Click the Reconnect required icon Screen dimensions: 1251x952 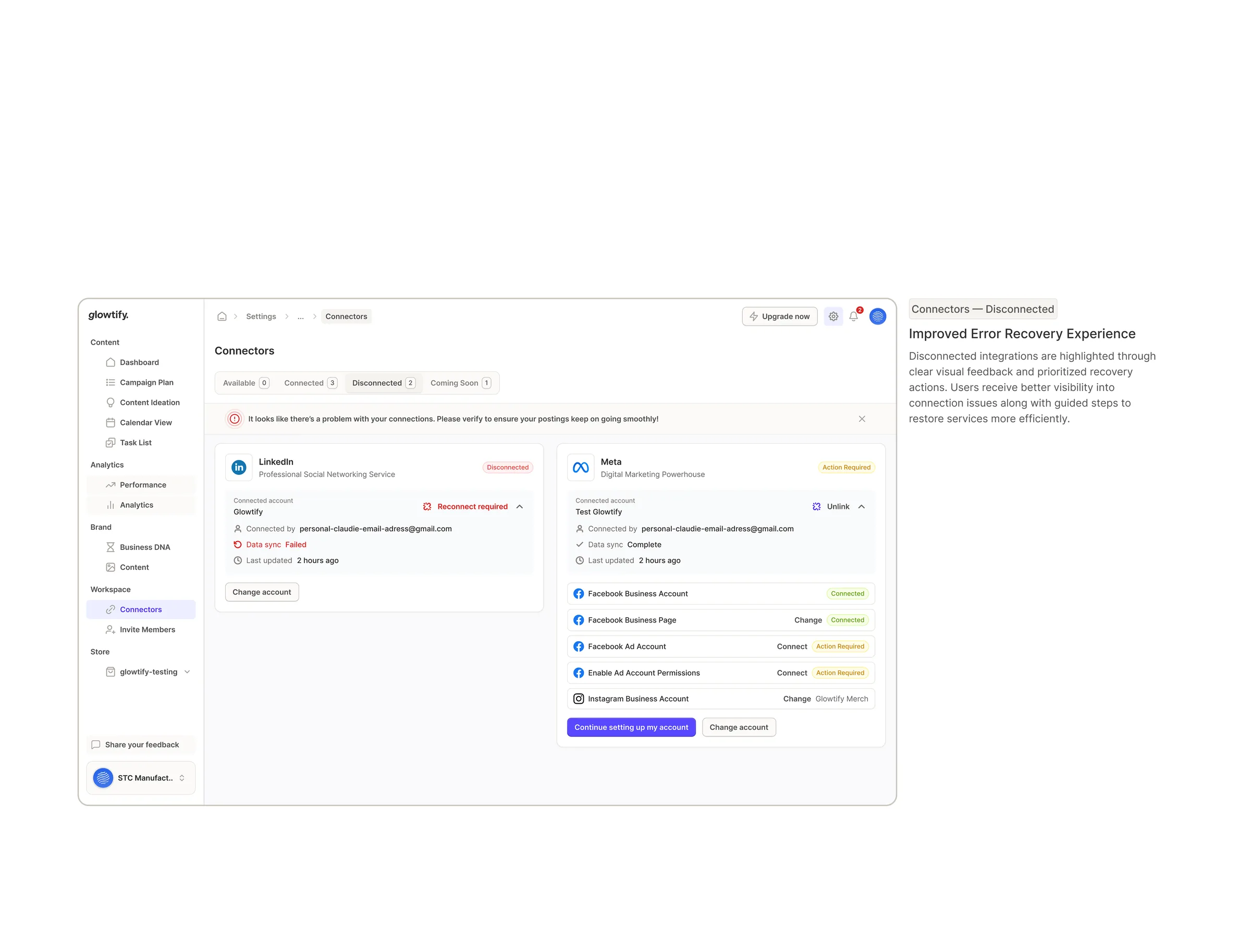[x=427, y=507]
